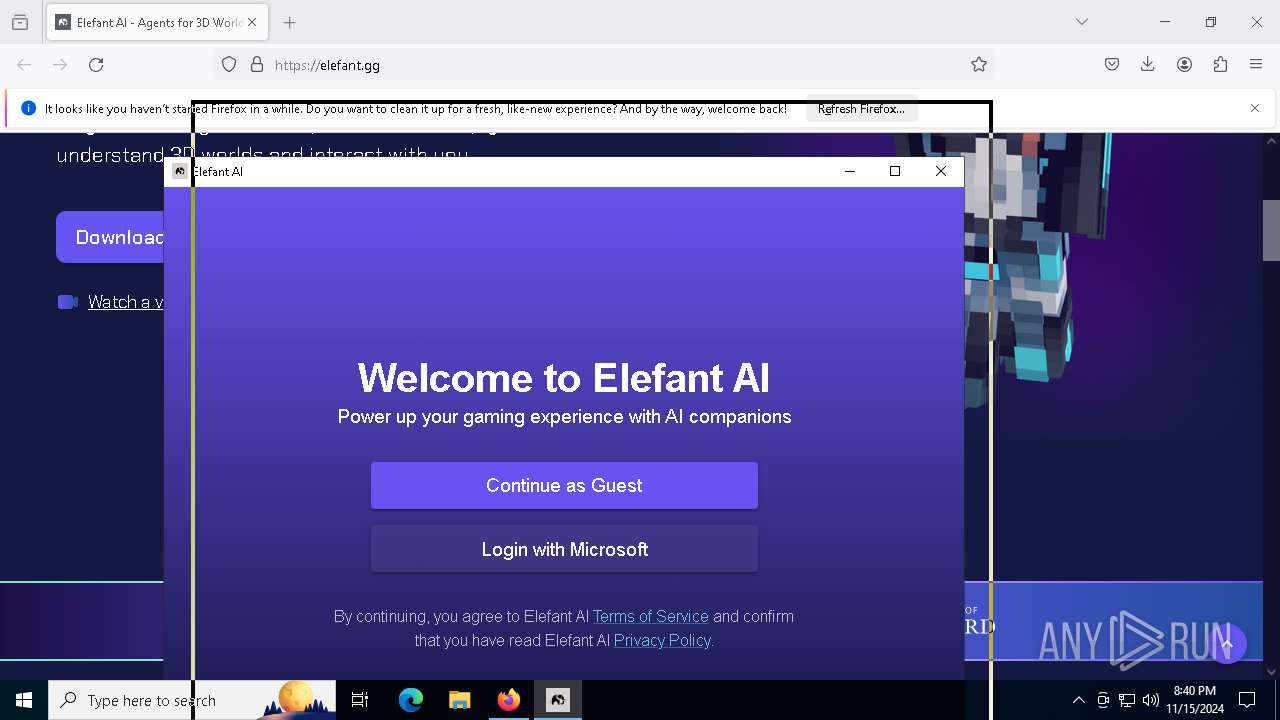Click the taskbar search box
Viewport: 1280px width, 720px height.
(192, 700)
